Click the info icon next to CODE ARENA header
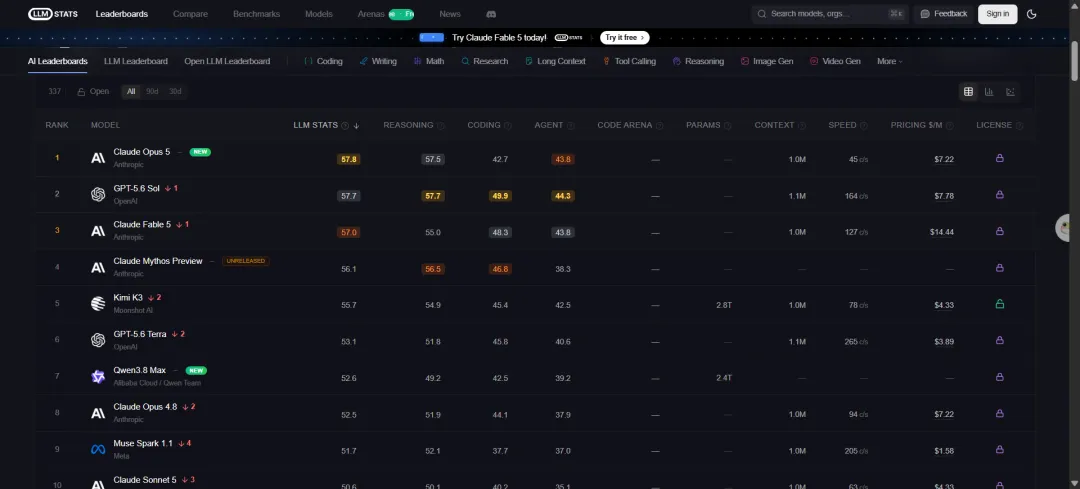Screen dimensions: 1080x489 click(659, 125)
